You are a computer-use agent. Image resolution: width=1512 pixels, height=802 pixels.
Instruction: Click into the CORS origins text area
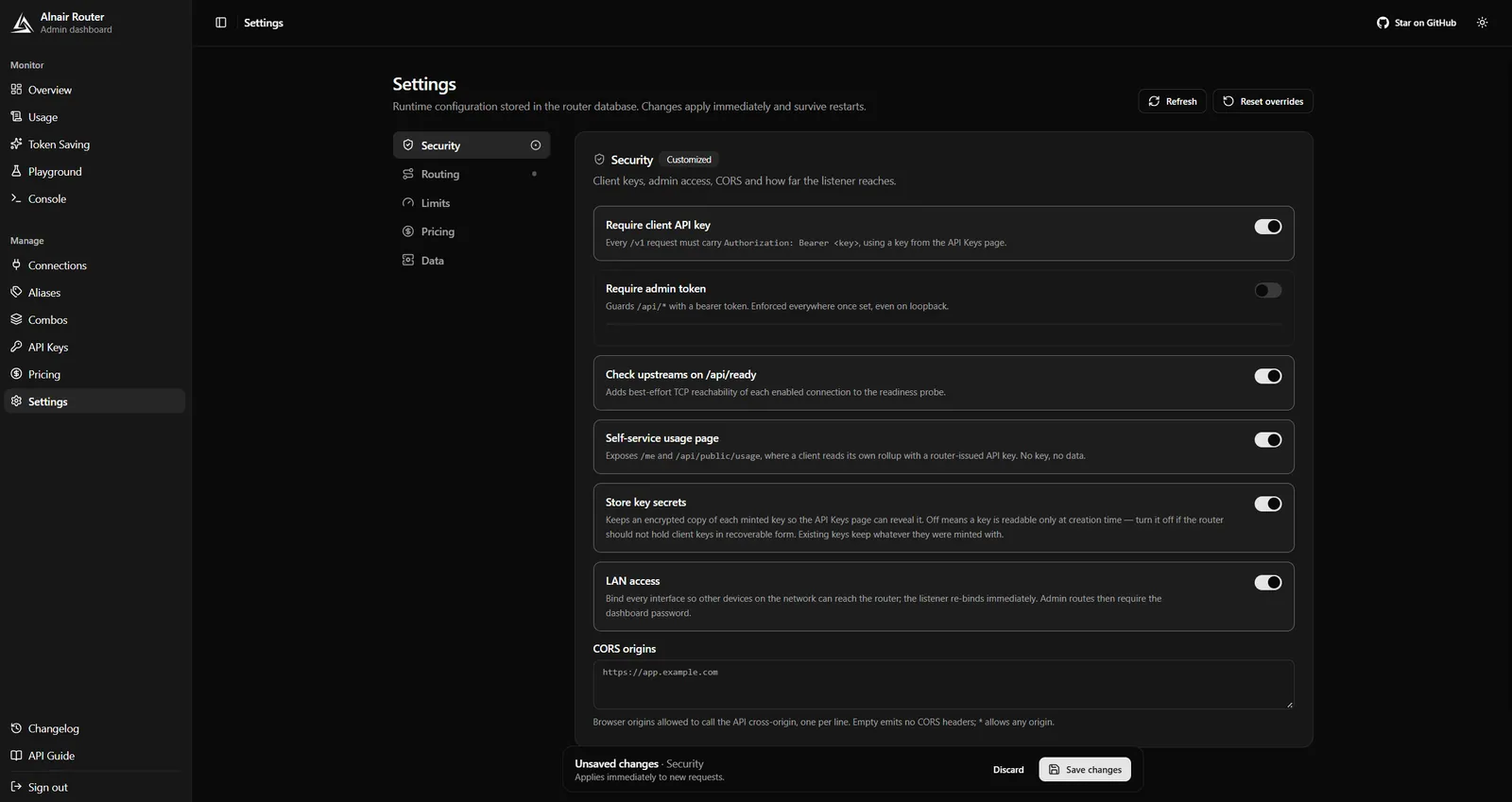tap(943, 684)
